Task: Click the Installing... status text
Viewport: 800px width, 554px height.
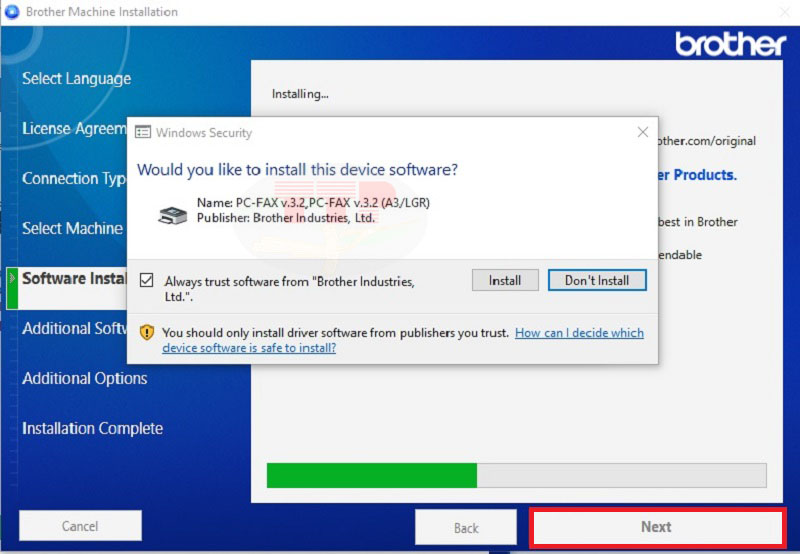Action: (x=300, y=94)
